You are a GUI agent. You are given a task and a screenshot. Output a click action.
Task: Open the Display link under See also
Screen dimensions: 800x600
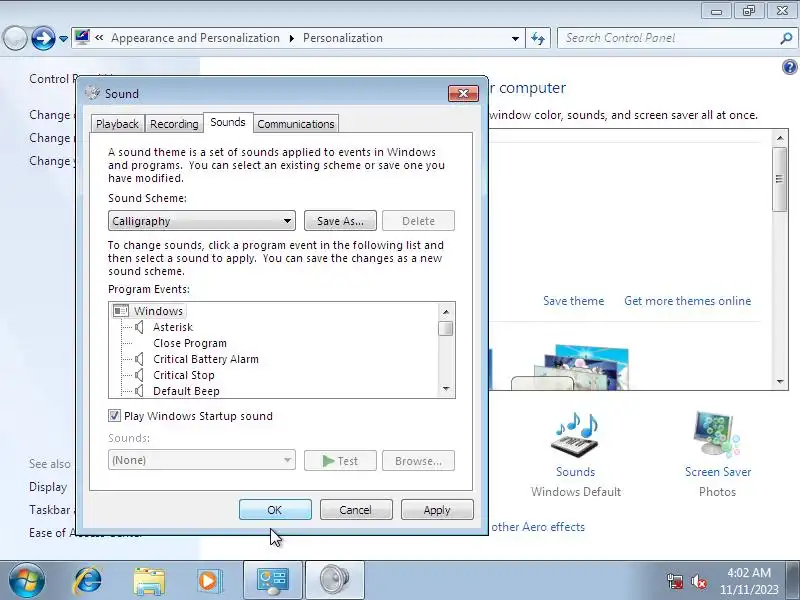pyautogui.click(x=48, y=487)
